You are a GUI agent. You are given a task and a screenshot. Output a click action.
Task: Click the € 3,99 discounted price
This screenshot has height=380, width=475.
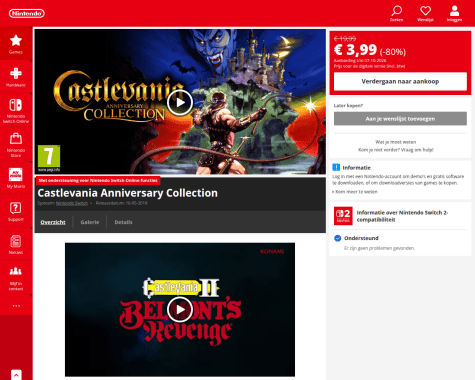(355, 50)
